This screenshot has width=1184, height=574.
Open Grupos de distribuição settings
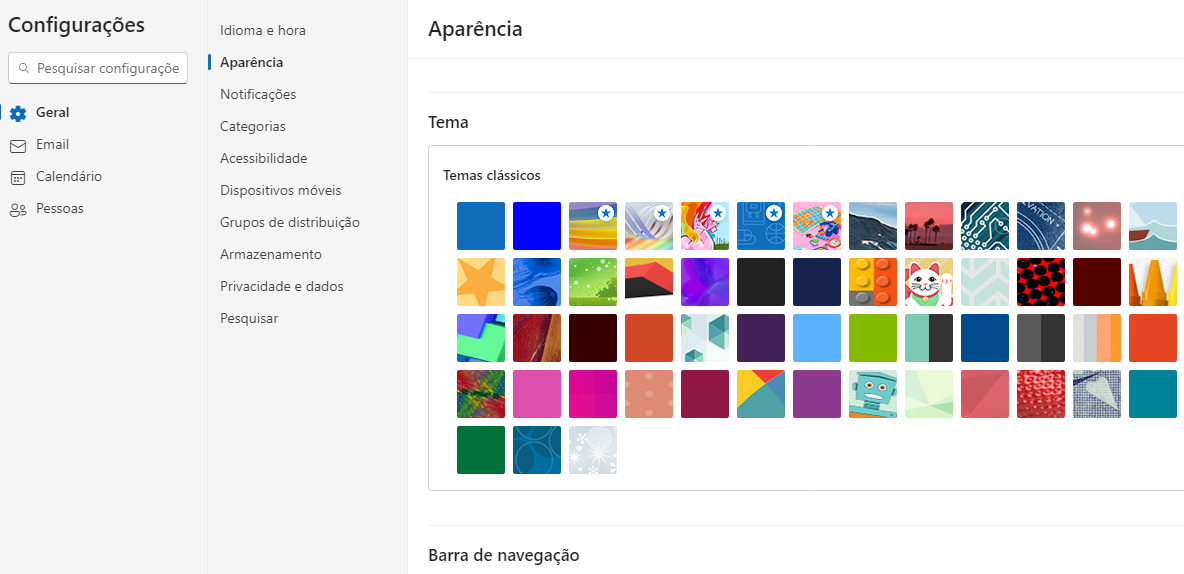(289, 222)
